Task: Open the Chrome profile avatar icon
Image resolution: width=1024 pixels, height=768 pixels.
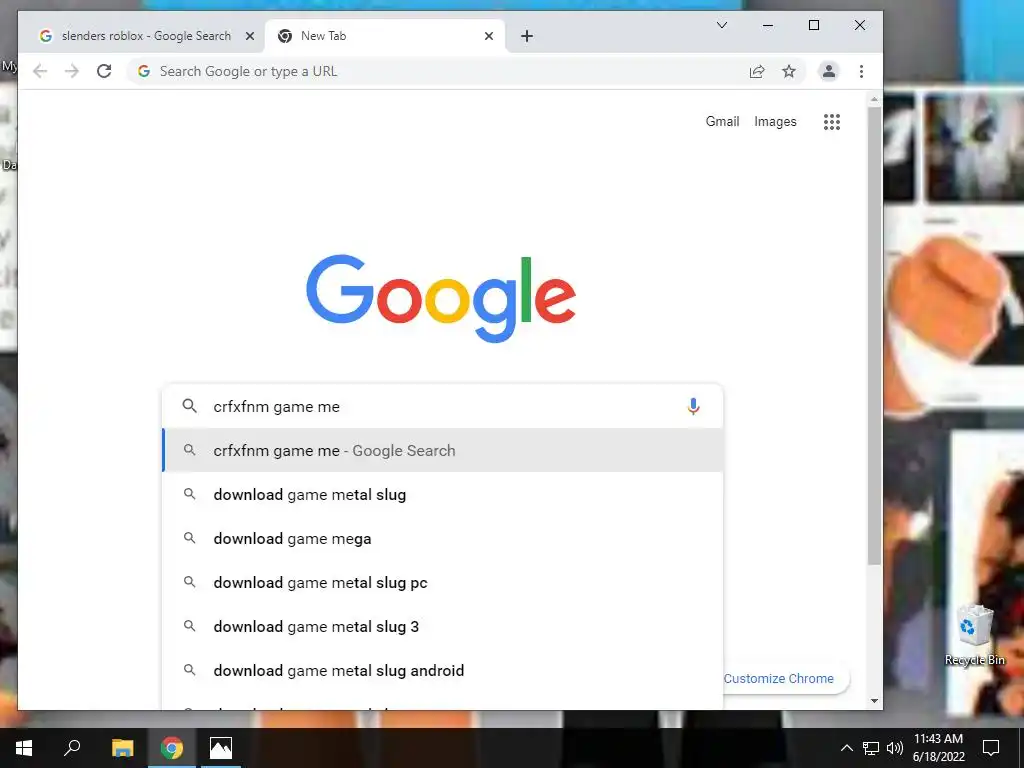Action: (x=829, y=71)
